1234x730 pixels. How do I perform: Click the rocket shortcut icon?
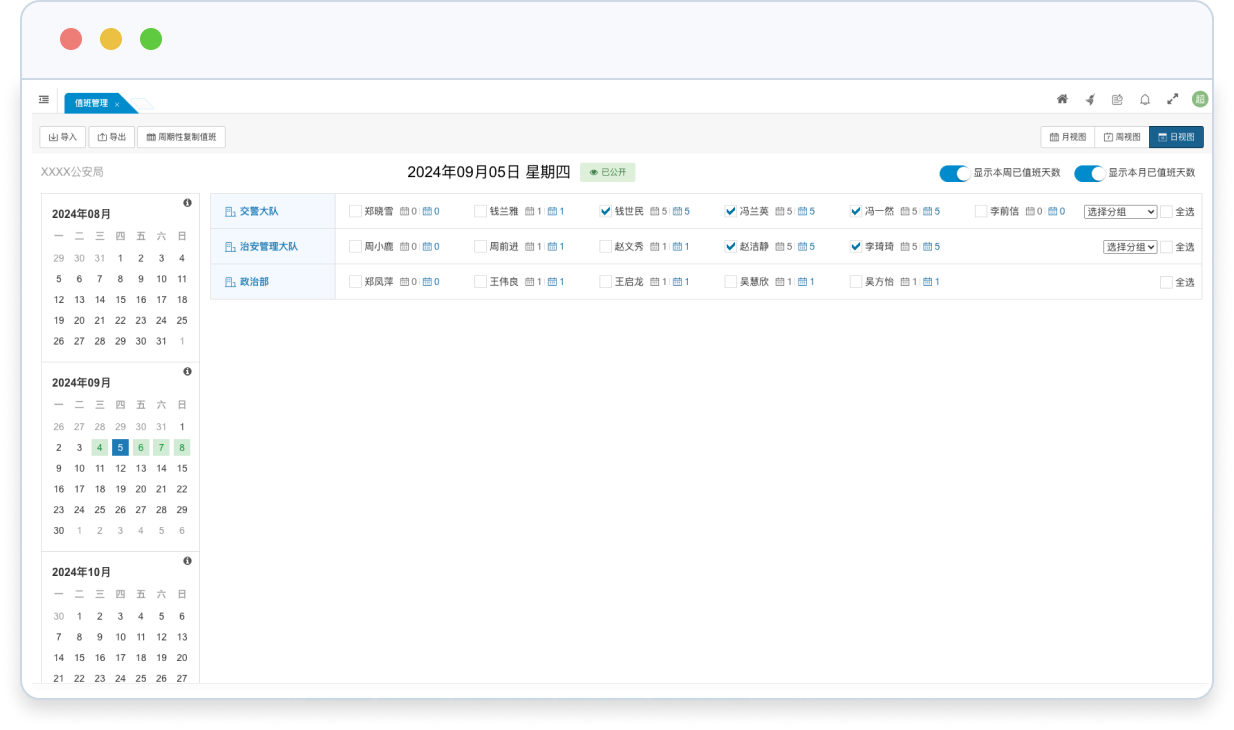[x=1090, y=99]
